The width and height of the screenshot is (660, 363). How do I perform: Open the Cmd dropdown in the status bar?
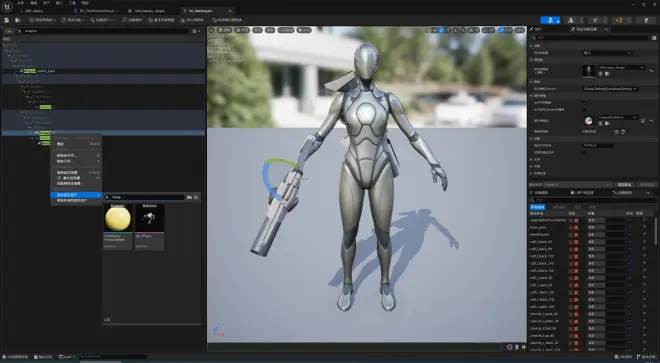point(67,357)
